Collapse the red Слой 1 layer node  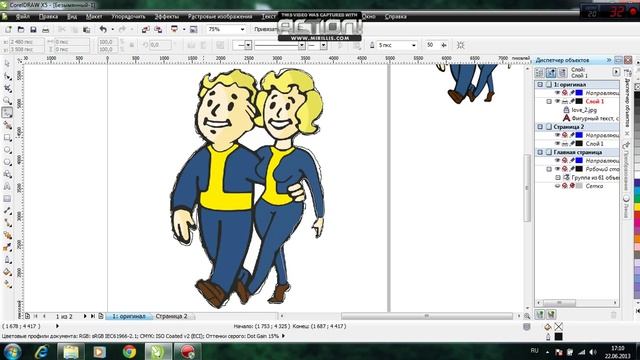pos(549,101)
